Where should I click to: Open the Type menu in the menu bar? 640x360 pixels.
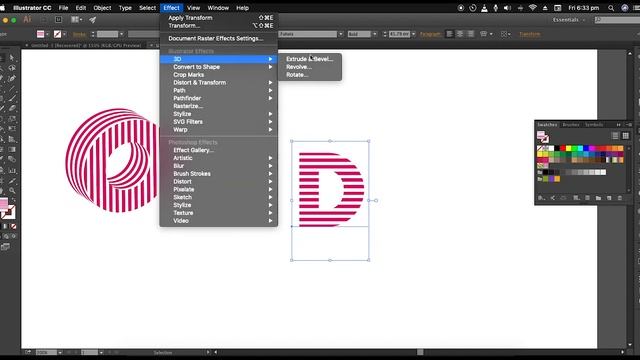click(x=125, y=8)
